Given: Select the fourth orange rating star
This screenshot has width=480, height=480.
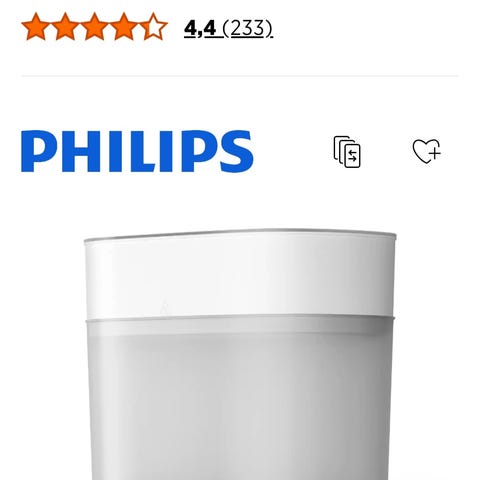Looking at the screenshot, I should coord(124,26).
